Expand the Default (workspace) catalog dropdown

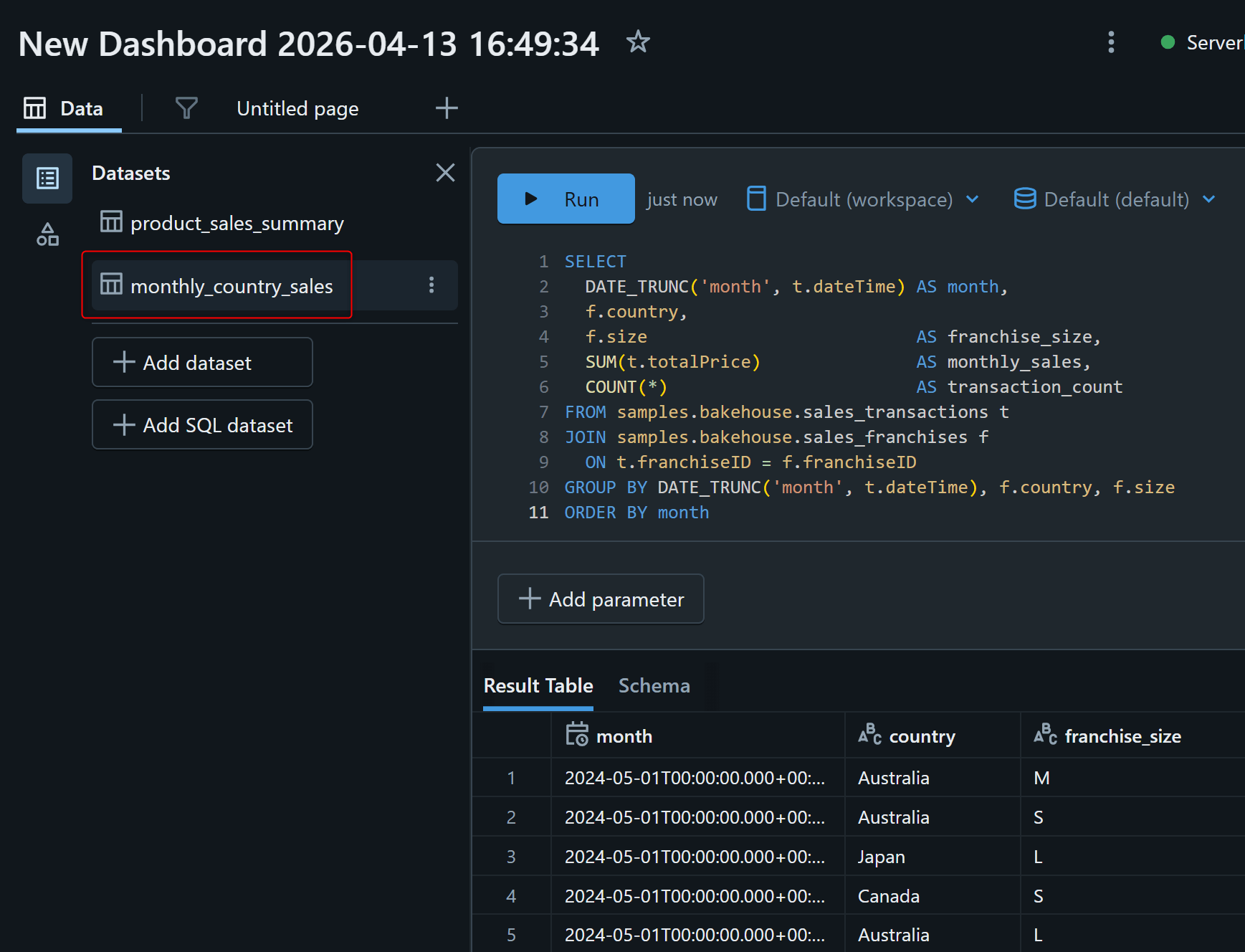(863, 199)
